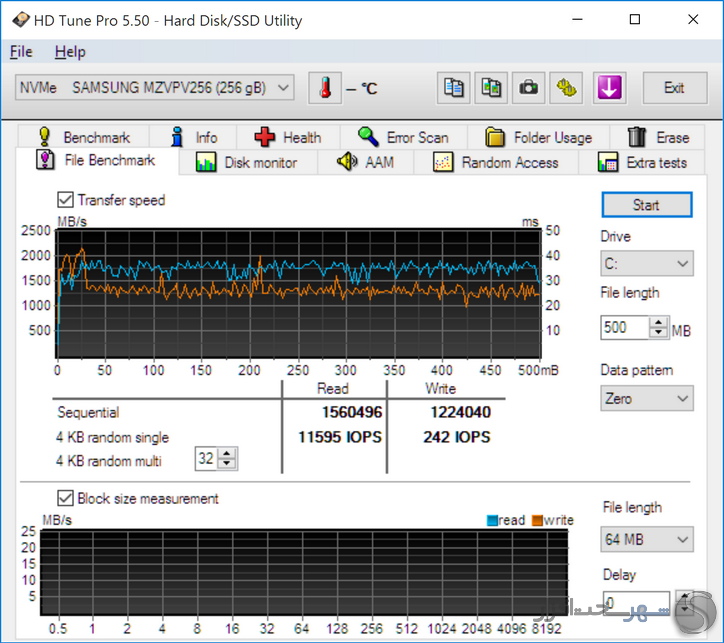
Task: Decrease the File length MB value
Action: 659,332
